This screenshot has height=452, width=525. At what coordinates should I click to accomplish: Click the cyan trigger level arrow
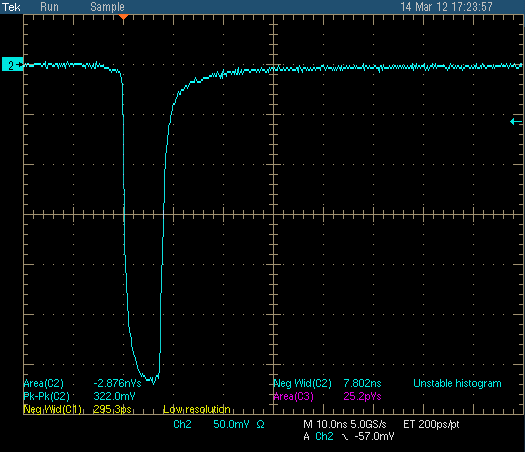(x=516, y=122)
